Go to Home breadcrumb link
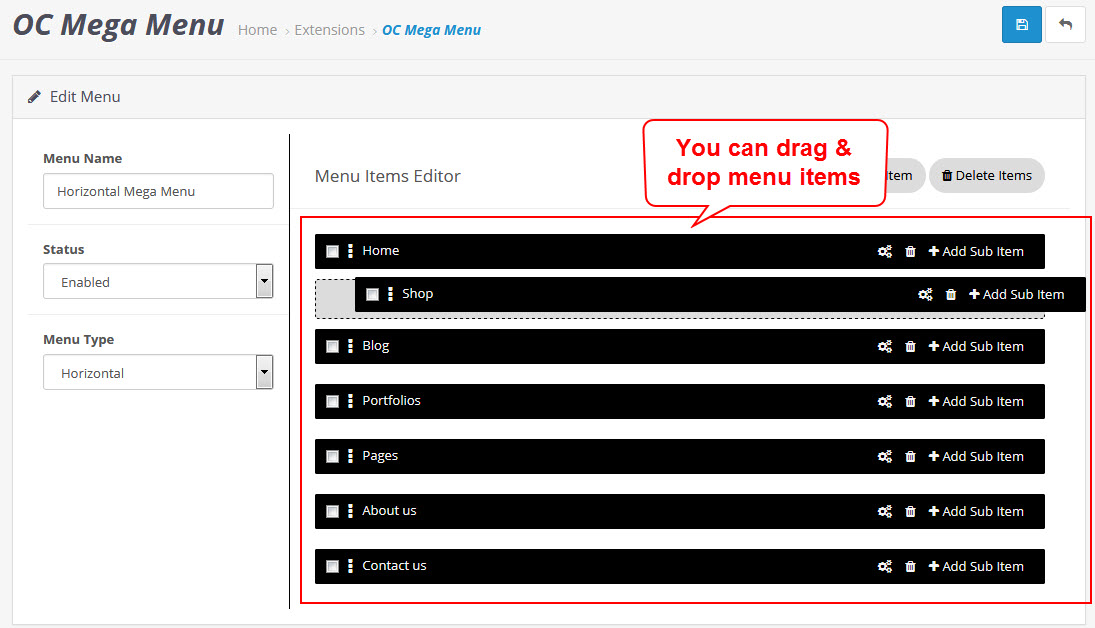This screenshot has width=1095, height=628. pyautogui.click(x=257, y=30)
